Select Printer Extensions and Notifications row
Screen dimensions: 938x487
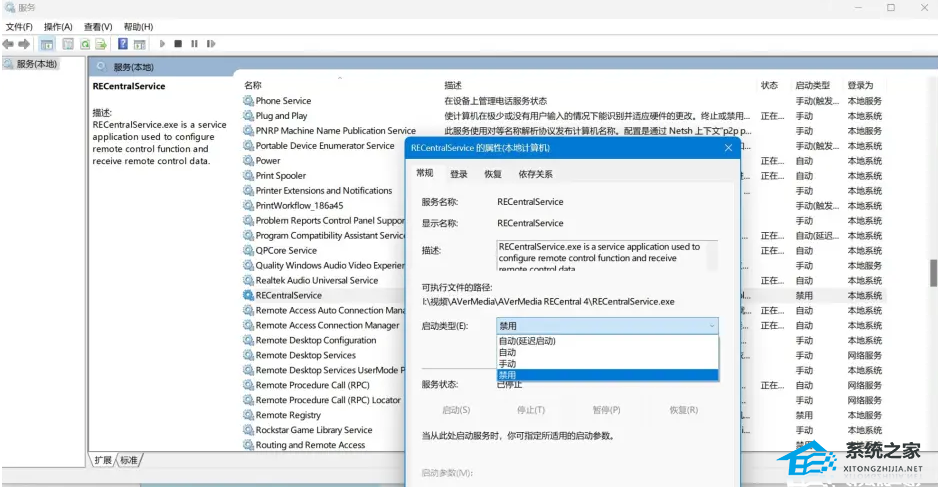click(x=323, y=190)
